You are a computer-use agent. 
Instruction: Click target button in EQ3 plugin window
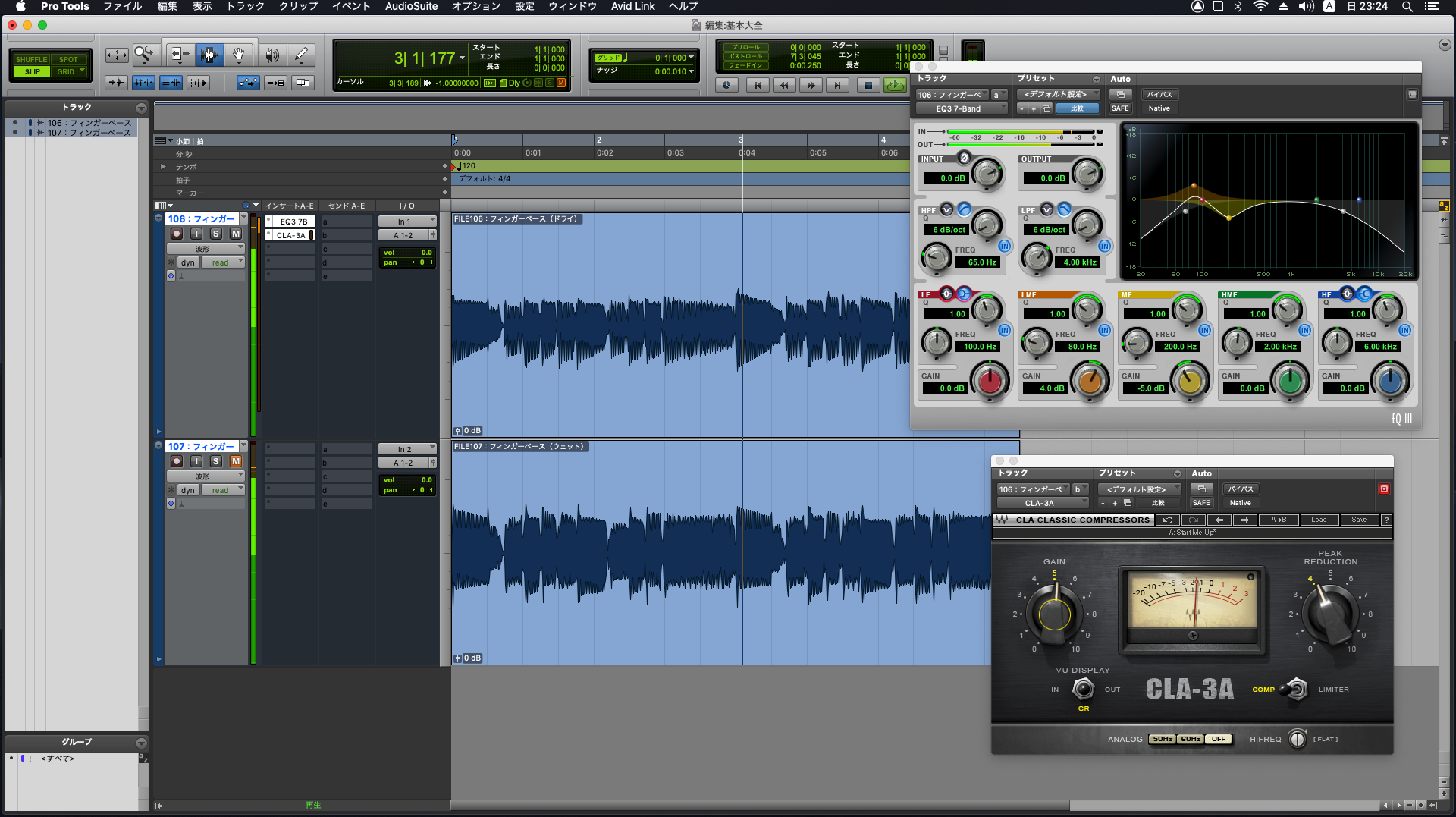pos(1412,94)
